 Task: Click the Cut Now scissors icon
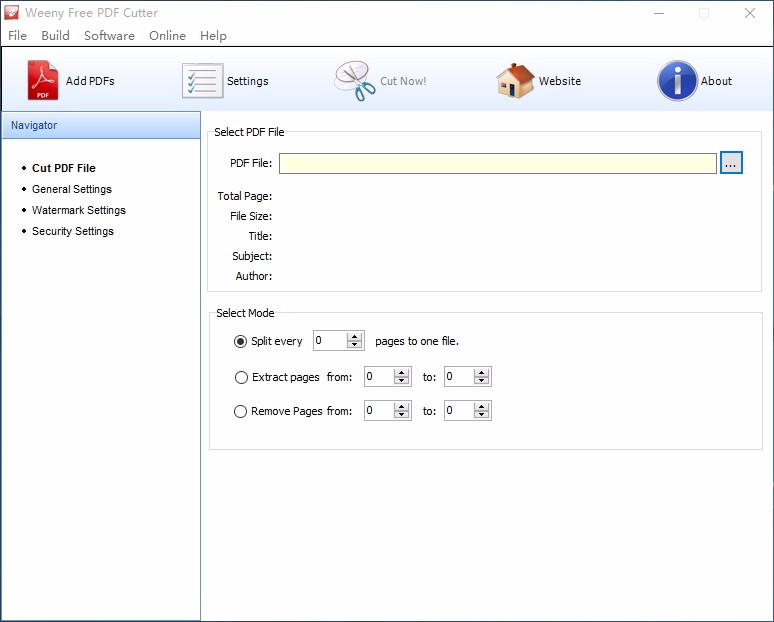click(x=355, y=81)
